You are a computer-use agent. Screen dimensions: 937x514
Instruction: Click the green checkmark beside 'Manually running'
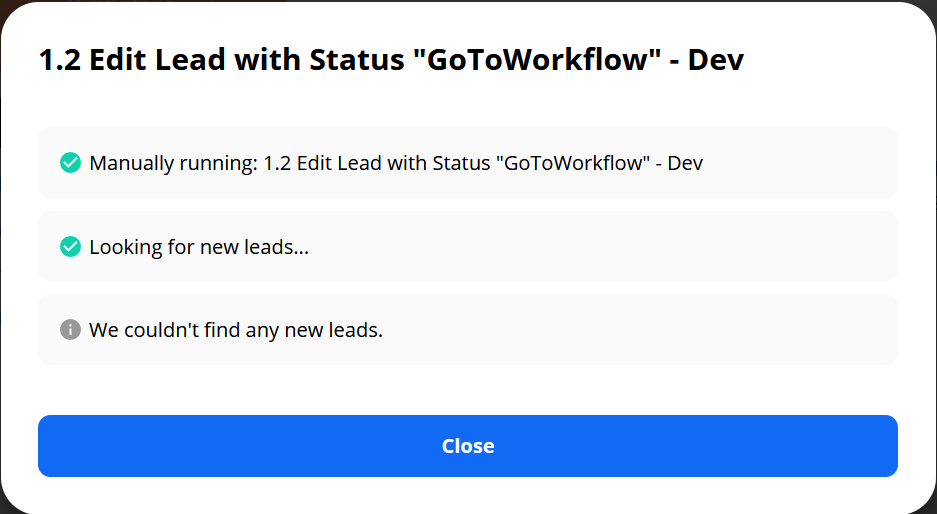tap(71, 163)
